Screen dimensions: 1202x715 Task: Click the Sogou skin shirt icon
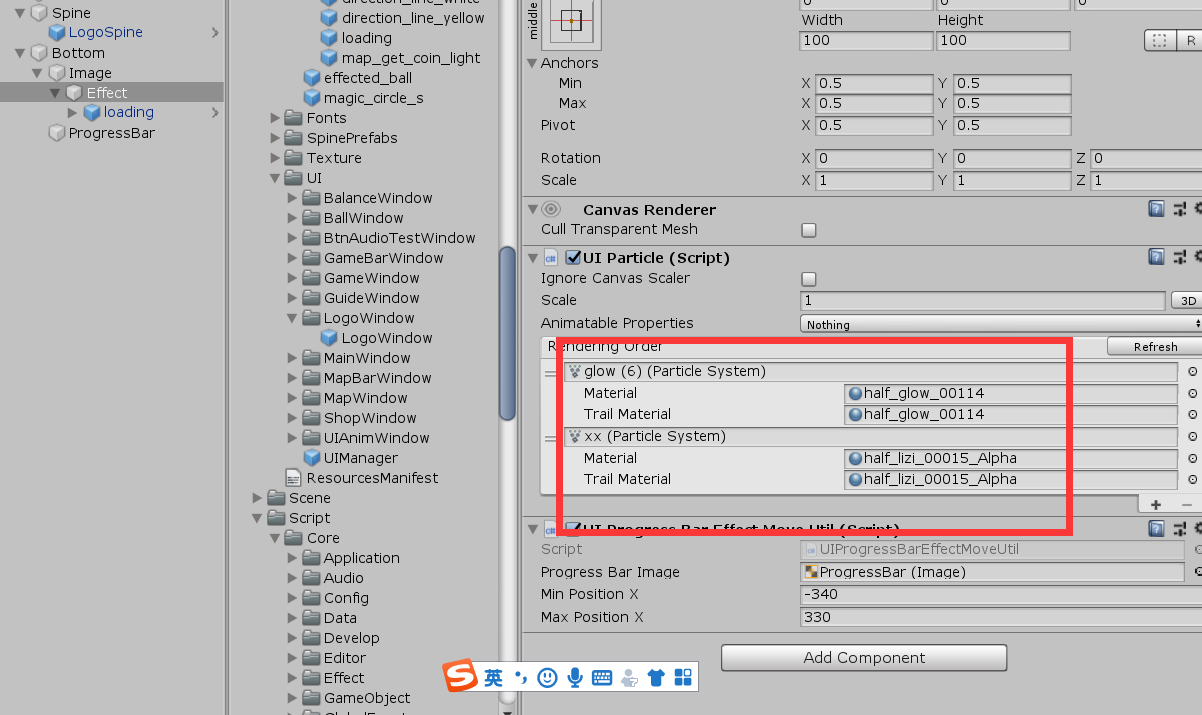coord(656,677)
